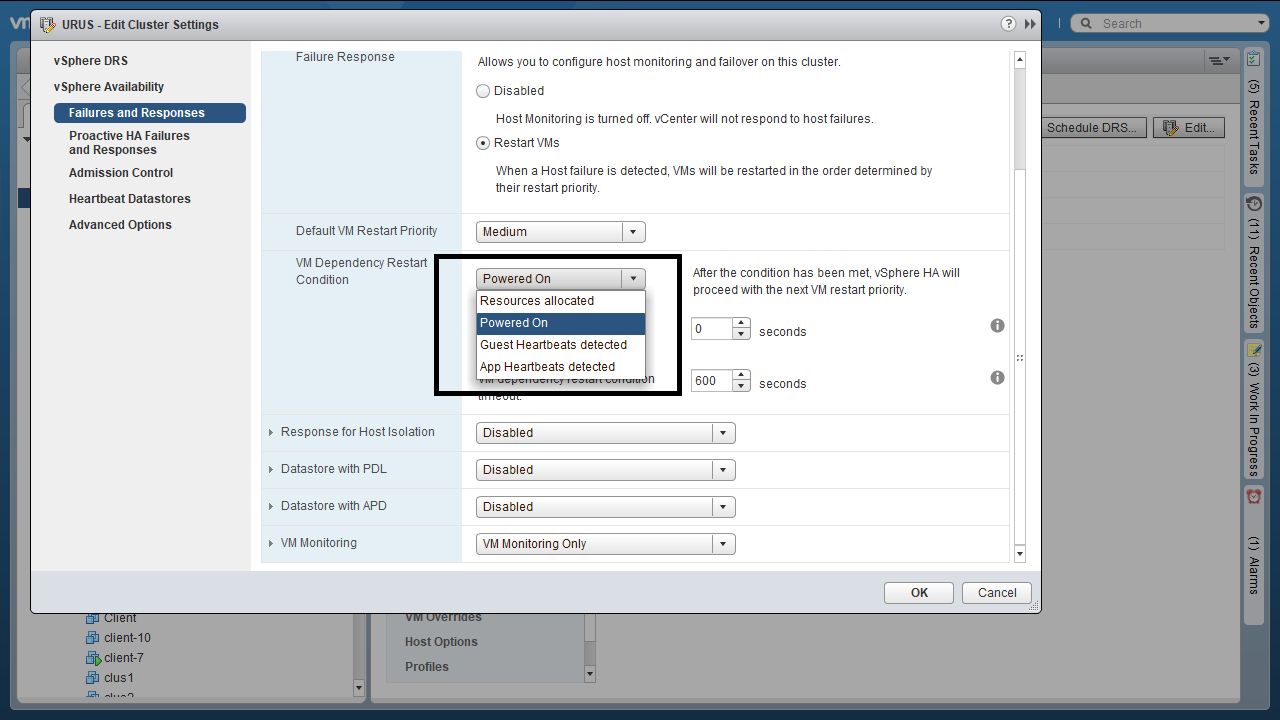
Task: Choose Guest Heartbeats detected from the list
Action: click(x=553, y=345)
